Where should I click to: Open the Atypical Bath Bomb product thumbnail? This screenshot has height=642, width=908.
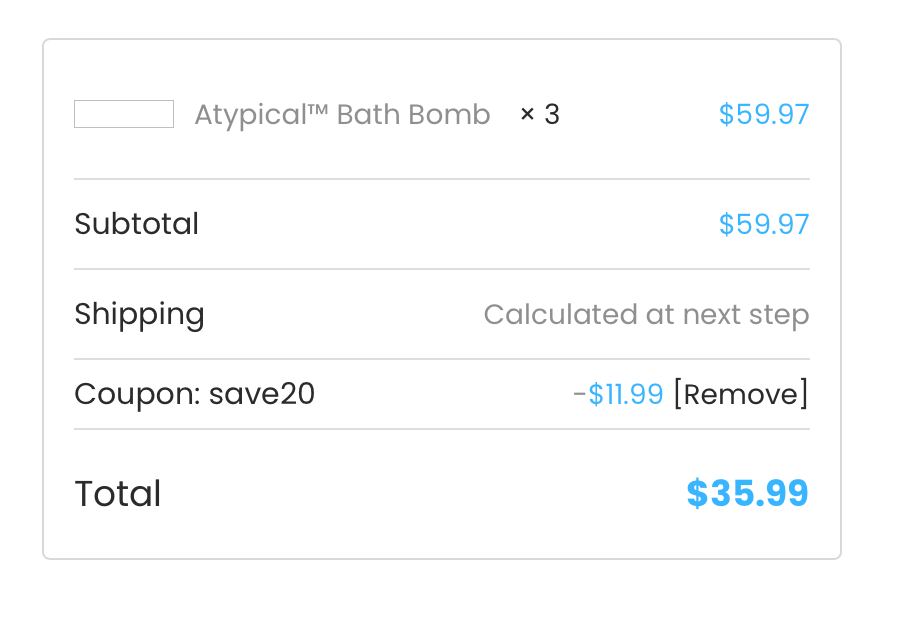124,114
